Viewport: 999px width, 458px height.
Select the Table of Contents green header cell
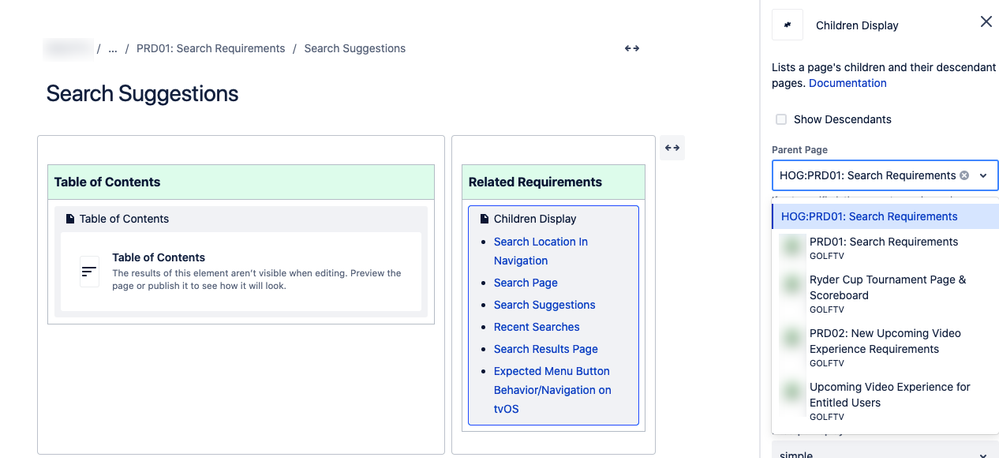click(x=241, y=182)
